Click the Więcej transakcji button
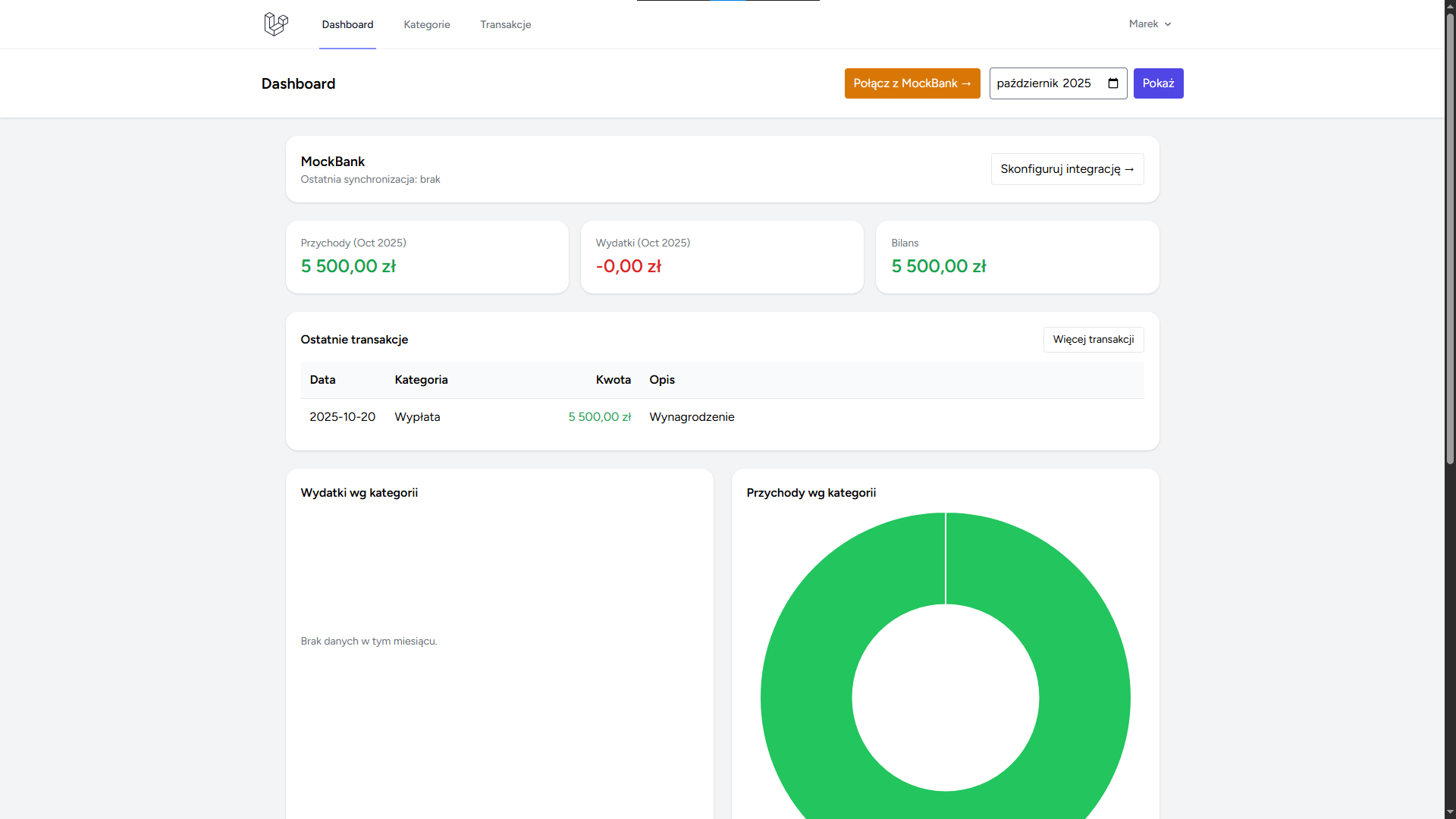 coord(1094,340)
